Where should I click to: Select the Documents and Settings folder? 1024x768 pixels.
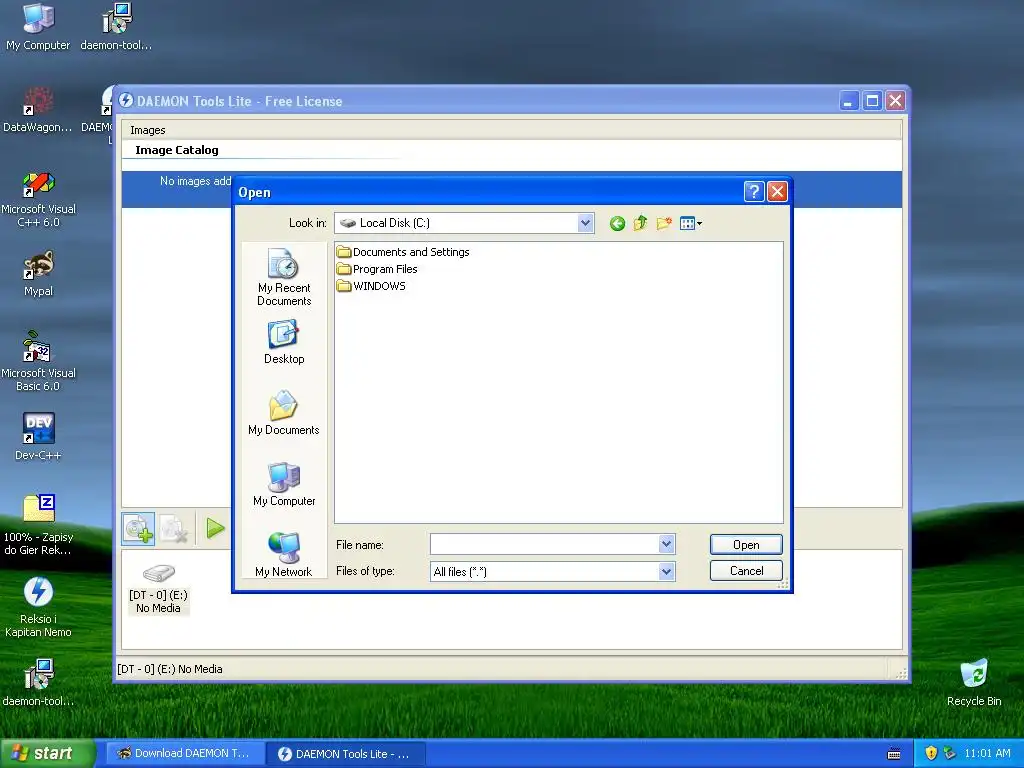[x=403, y=252]
